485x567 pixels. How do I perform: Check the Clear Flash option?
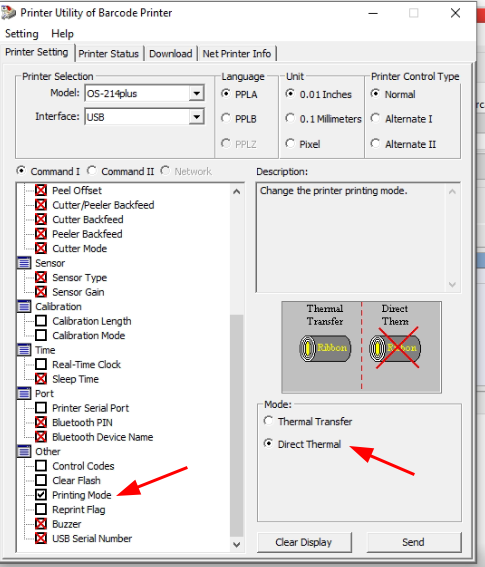41,481
